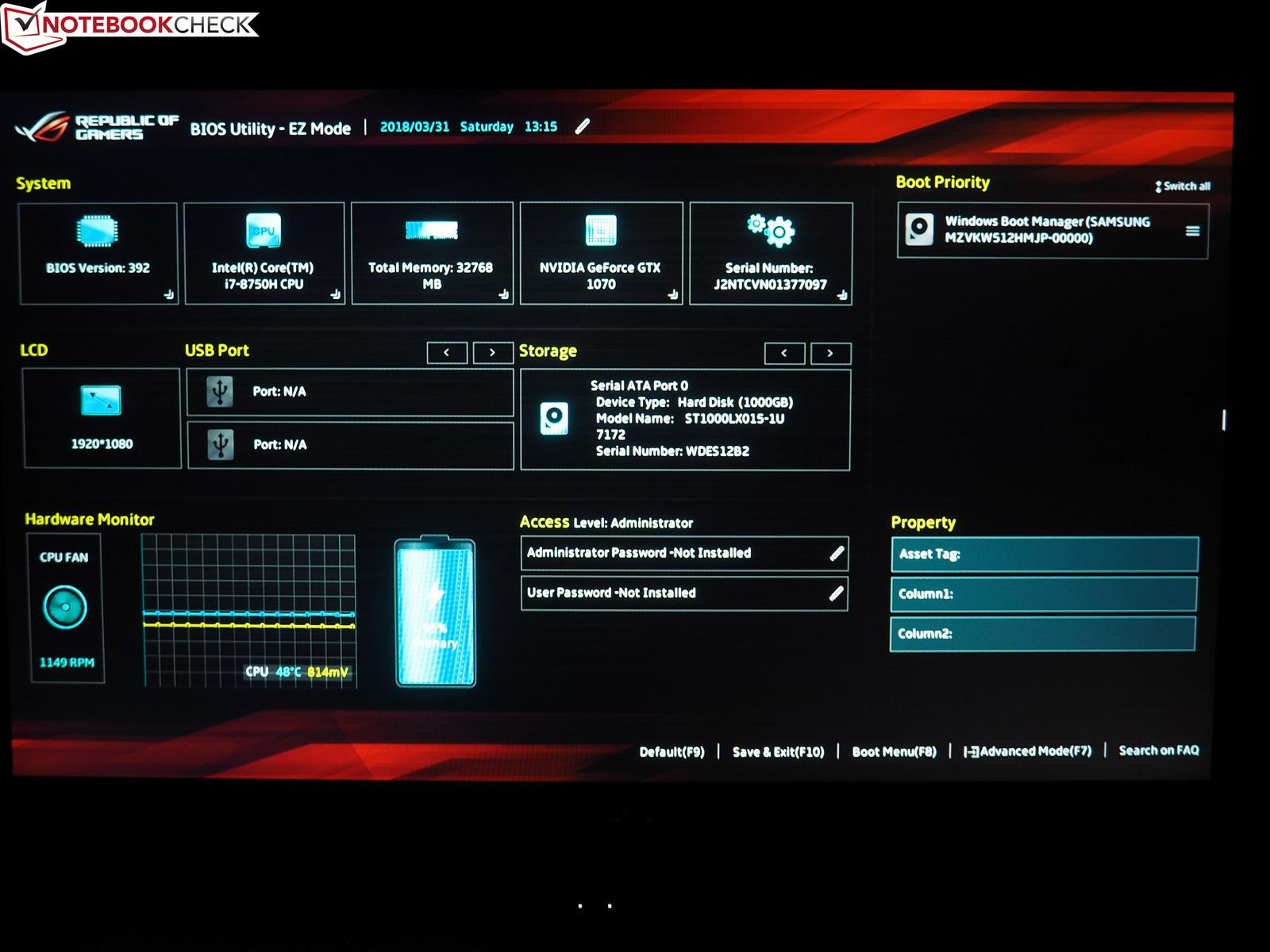Switch to Advanced Mode(F7)

pos(1036,751)
